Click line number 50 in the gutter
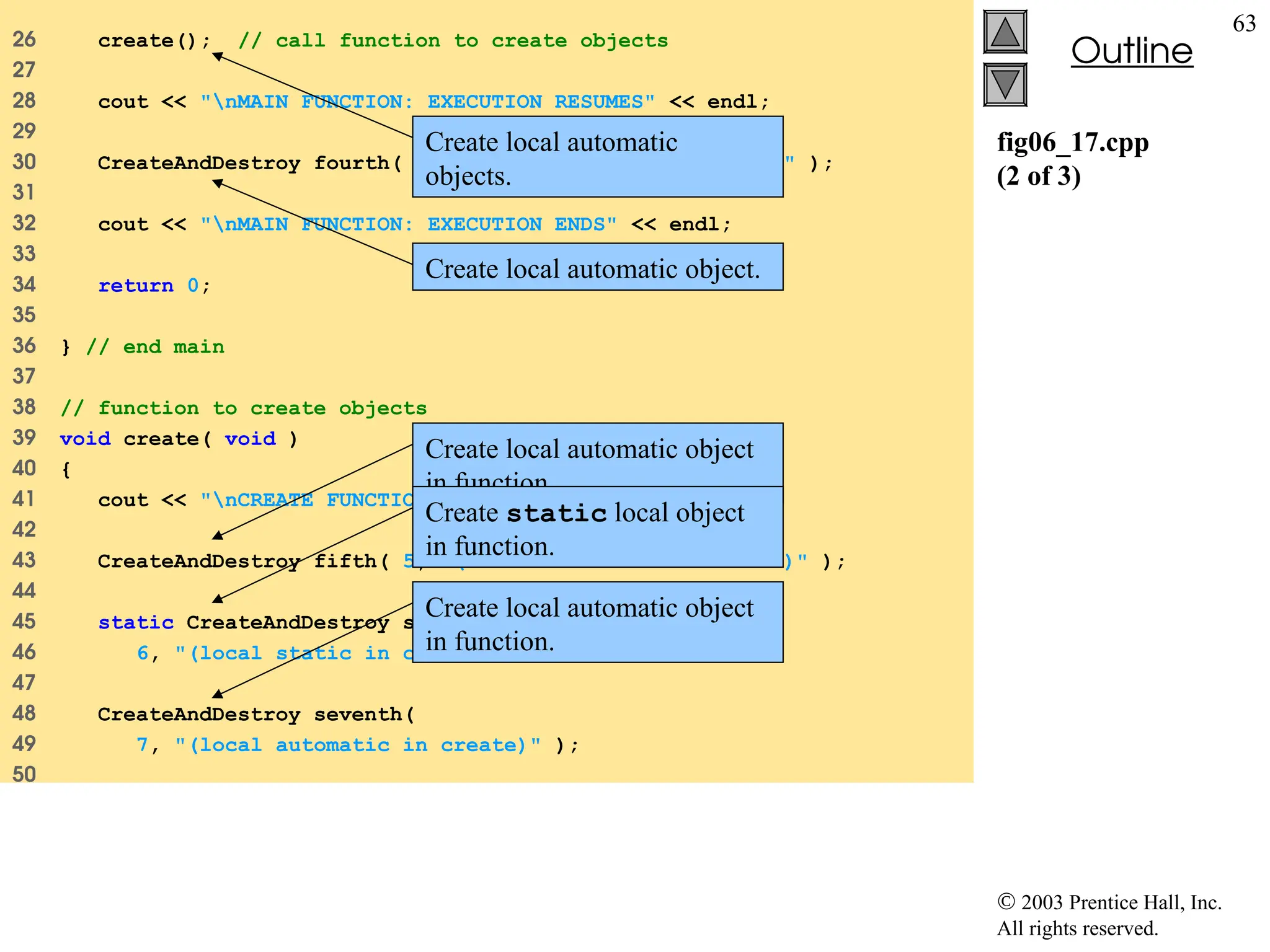 [x=24, y=773]
